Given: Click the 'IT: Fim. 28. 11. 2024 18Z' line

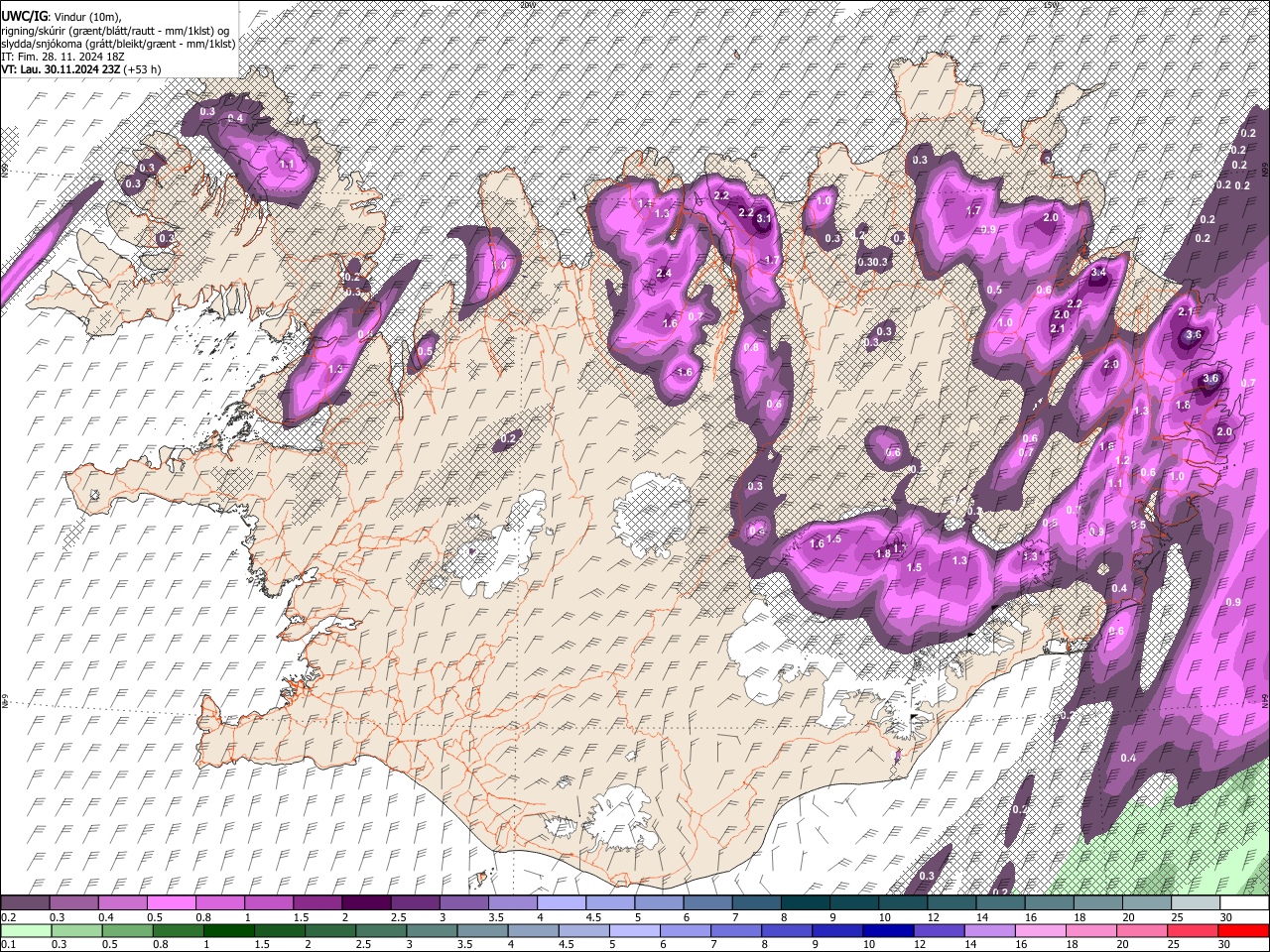Looking at the screenshot, I should [x=63, y=57].
